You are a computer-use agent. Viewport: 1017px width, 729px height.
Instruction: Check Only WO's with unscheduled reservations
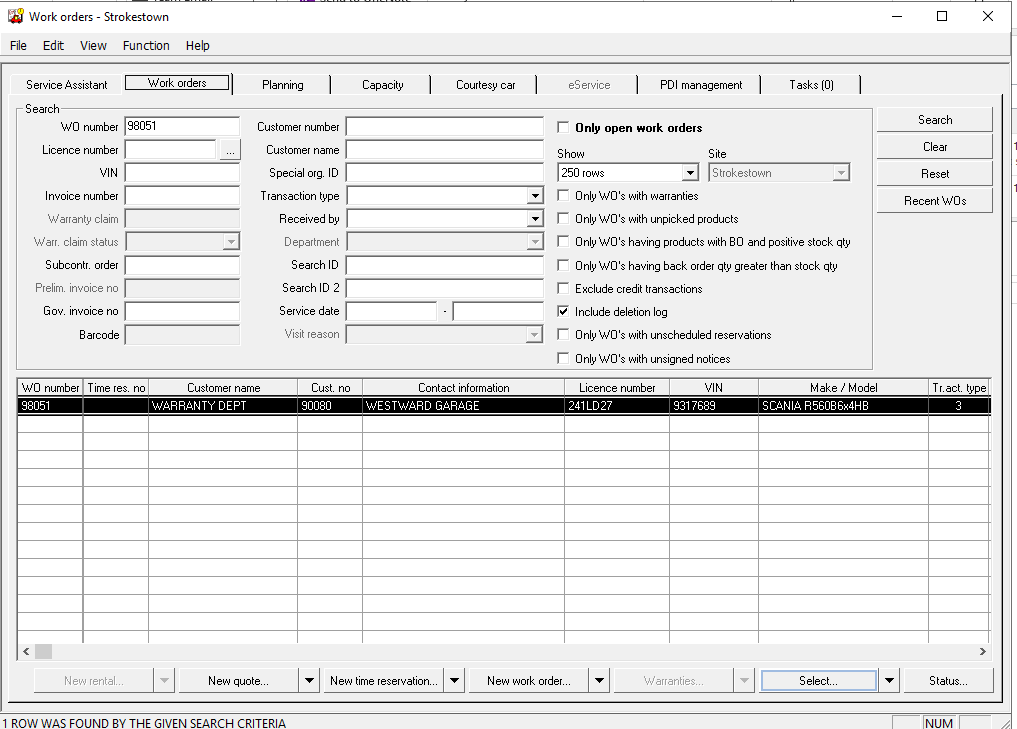563,334
